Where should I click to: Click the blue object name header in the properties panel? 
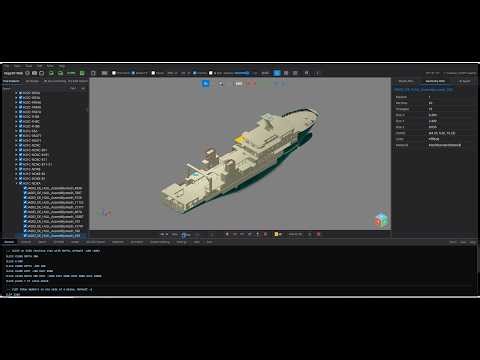[423, 90]
